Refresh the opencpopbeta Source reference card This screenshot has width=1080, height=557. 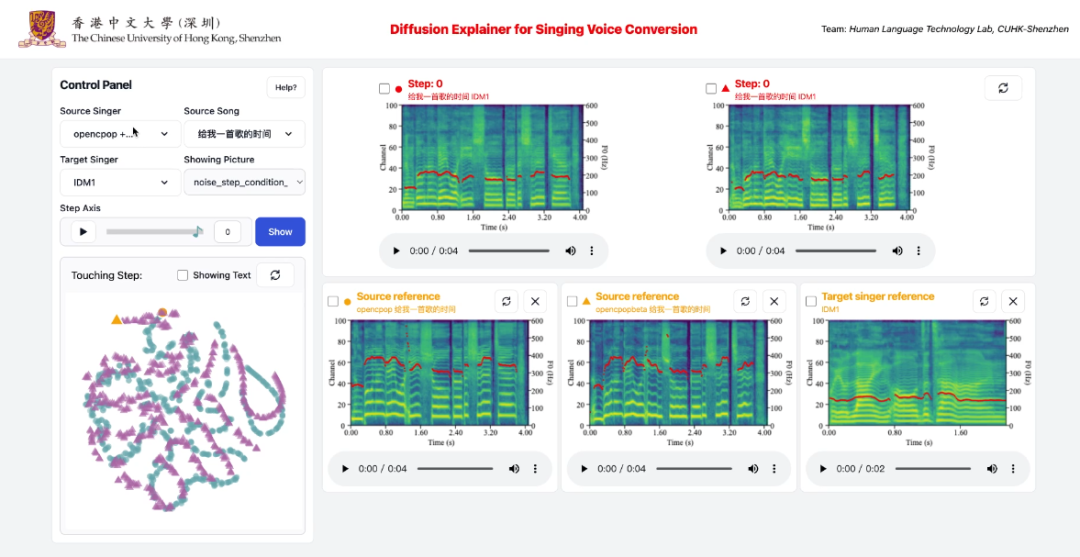pyautogui.click(x=745, y=301)
